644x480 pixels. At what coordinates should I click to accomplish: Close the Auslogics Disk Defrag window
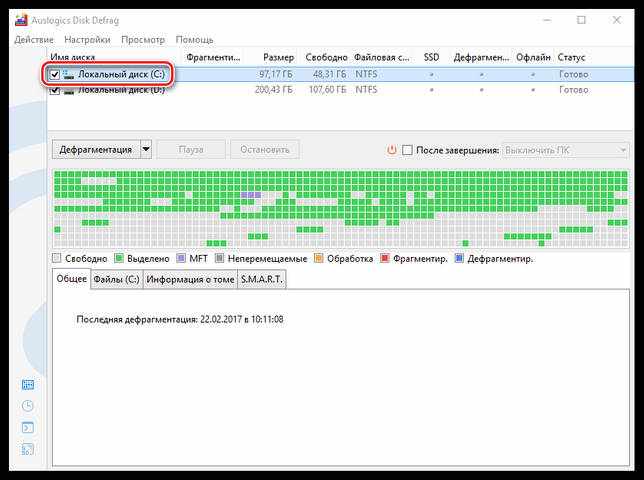(x=616, y=20)
